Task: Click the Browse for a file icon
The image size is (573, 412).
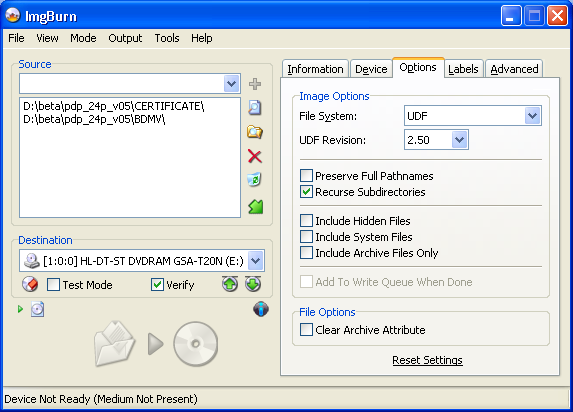Action: [x=255, y=107]
